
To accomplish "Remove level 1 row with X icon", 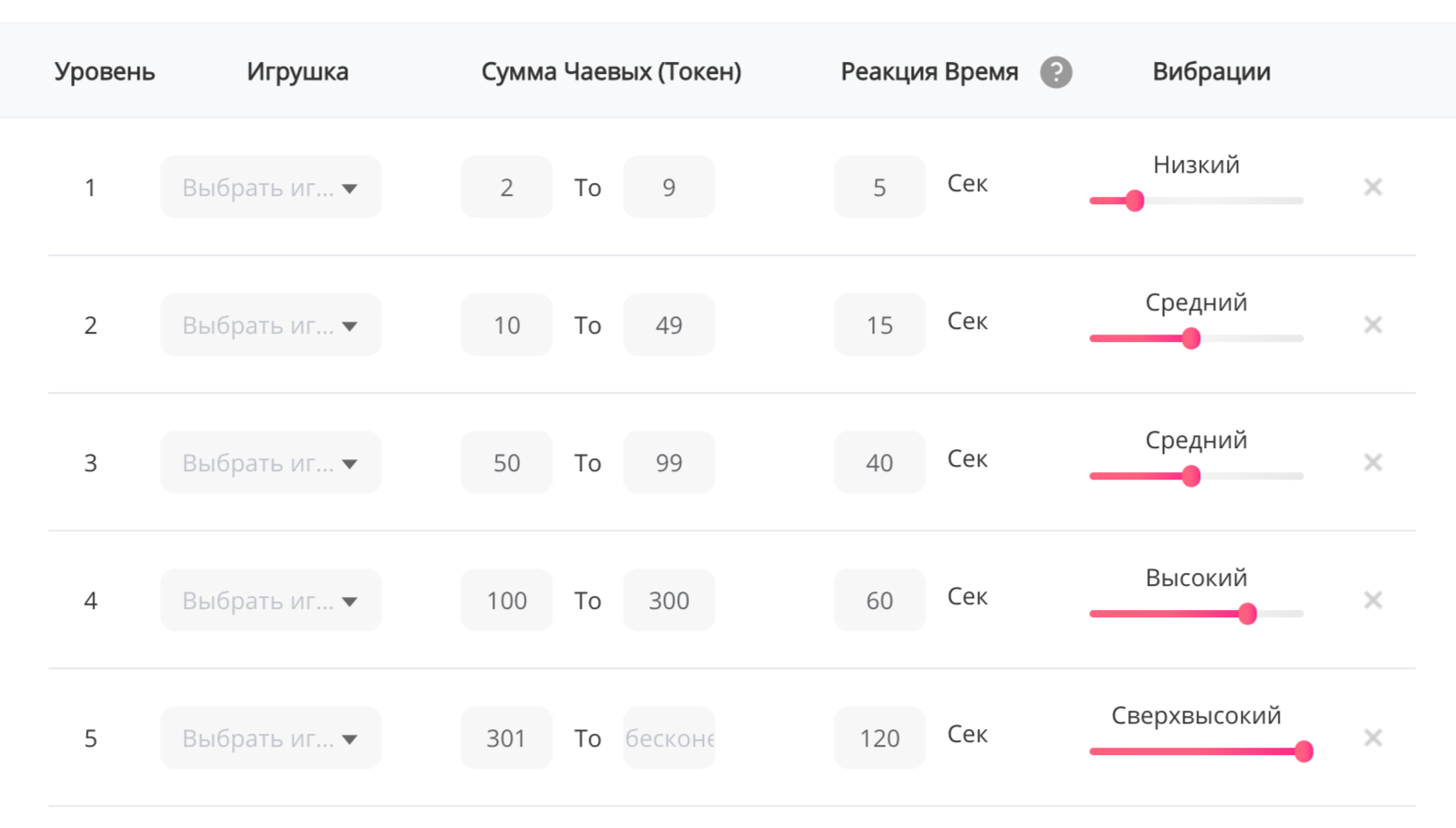I will click(1373, 188).
